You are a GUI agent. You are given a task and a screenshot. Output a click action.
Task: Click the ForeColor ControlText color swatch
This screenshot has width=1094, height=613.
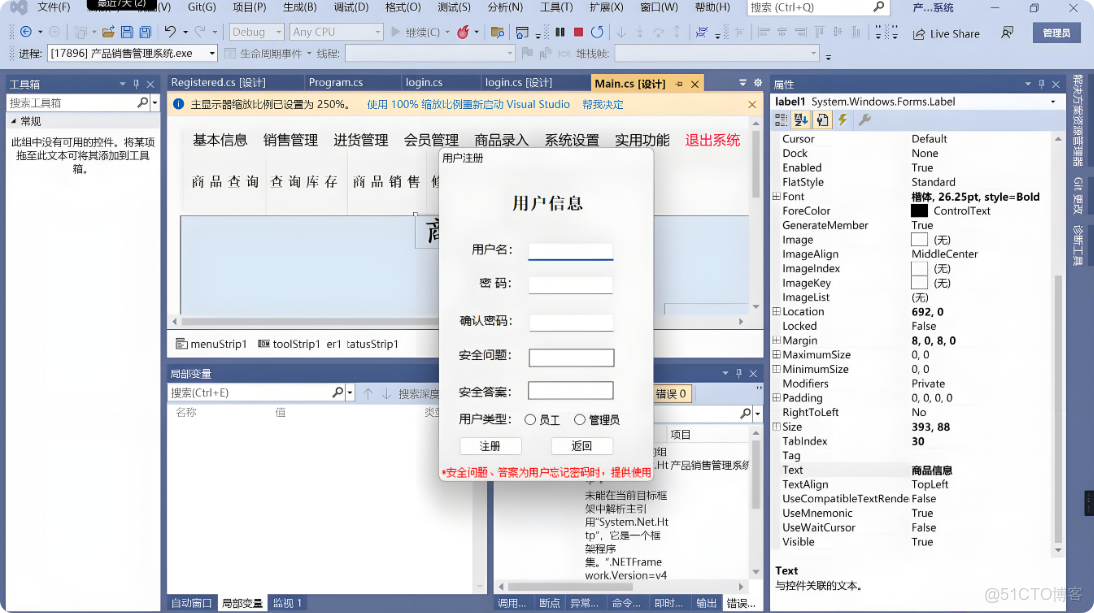point(917,210)
